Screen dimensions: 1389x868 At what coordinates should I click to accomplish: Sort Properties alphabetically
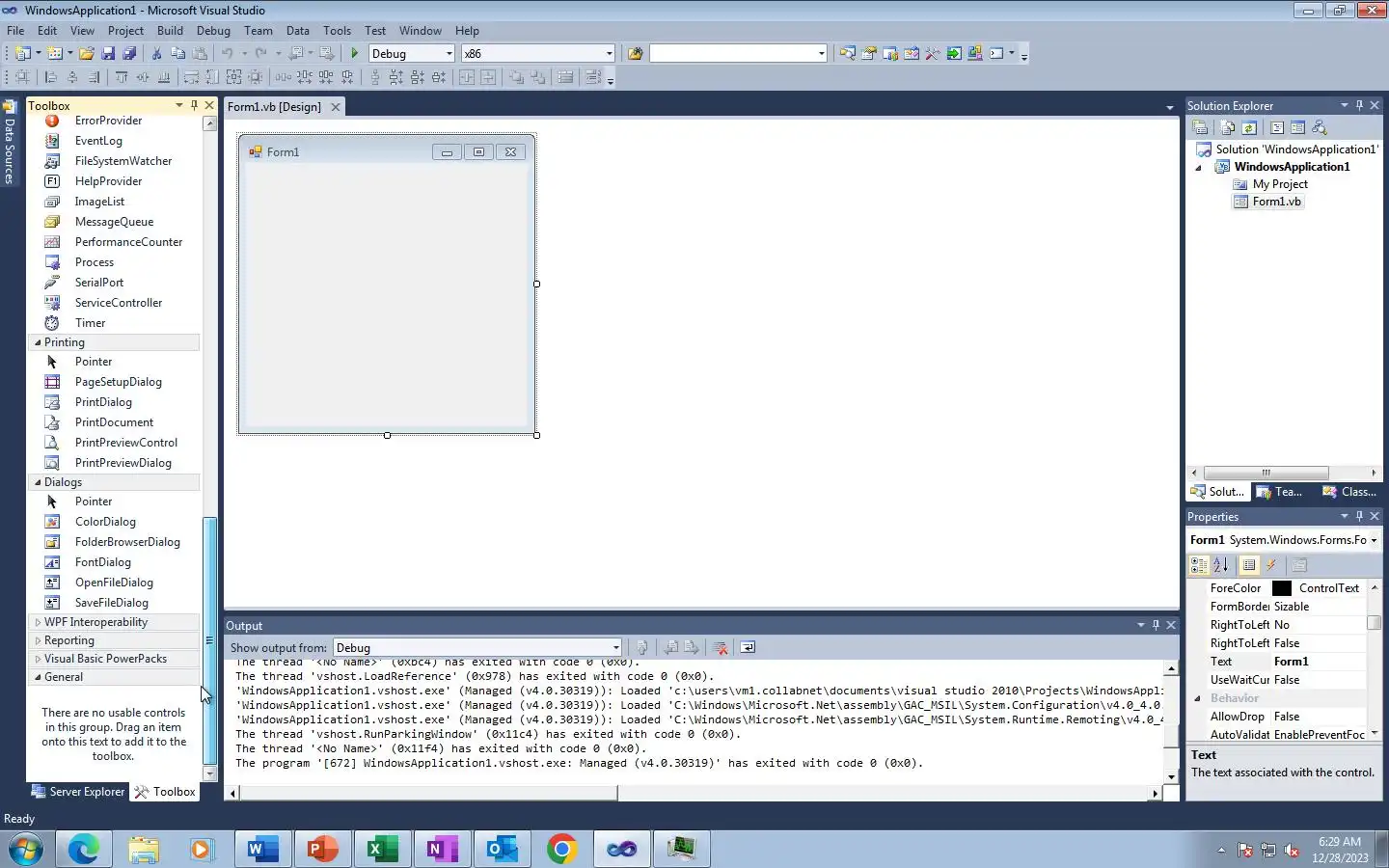coord(1221,565)
